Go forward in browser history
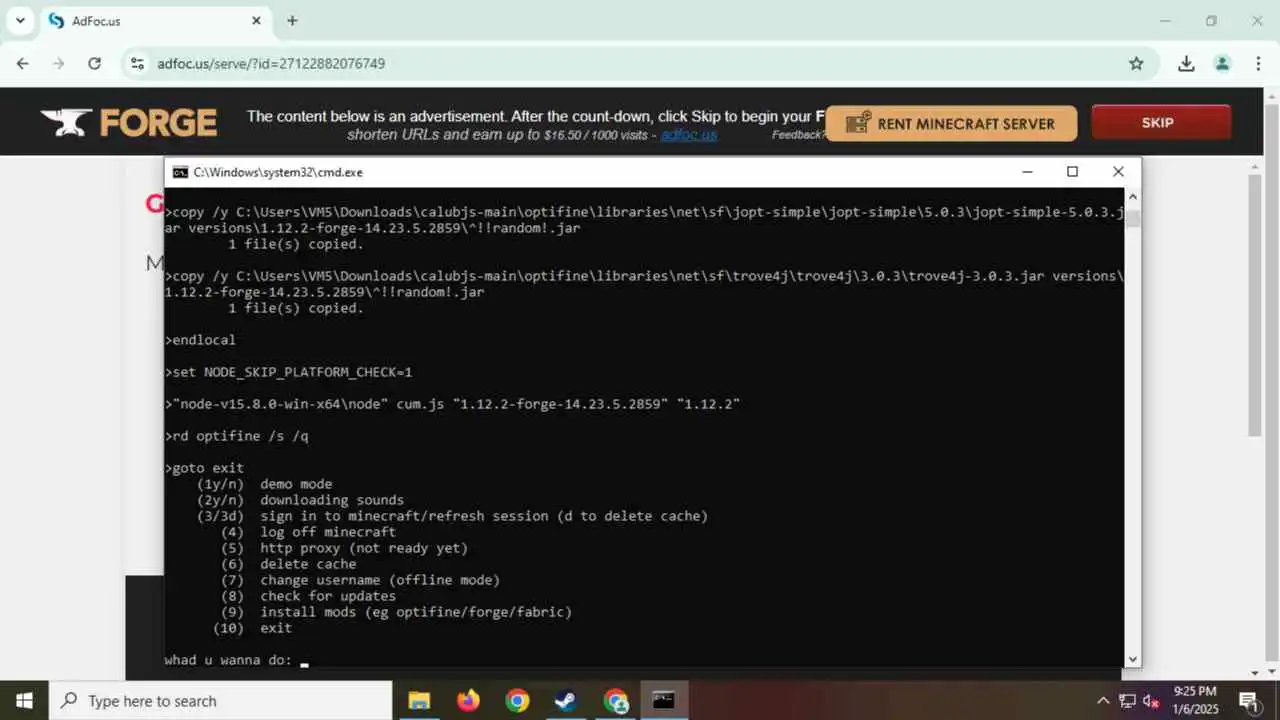The height and width of the screenshot is (720, 1280). click(x=58, y=63)
